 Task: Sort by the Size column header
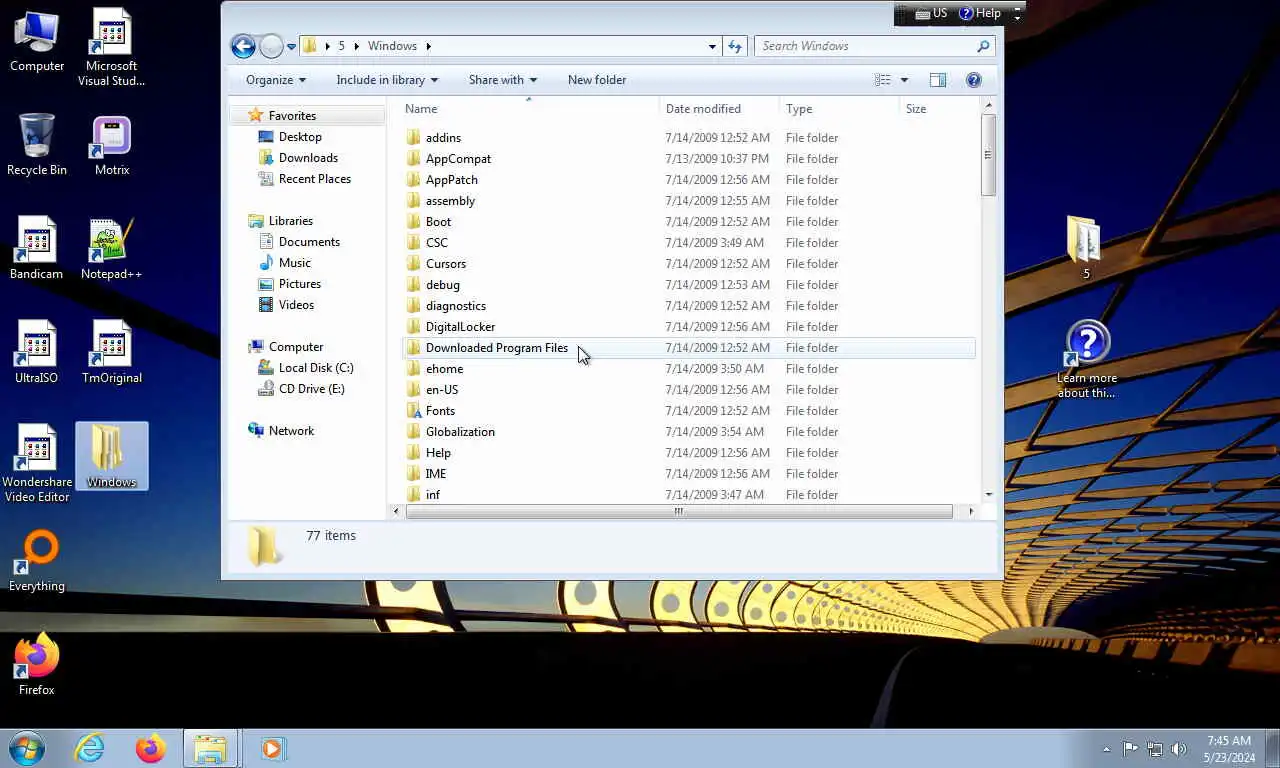point(938,109)
